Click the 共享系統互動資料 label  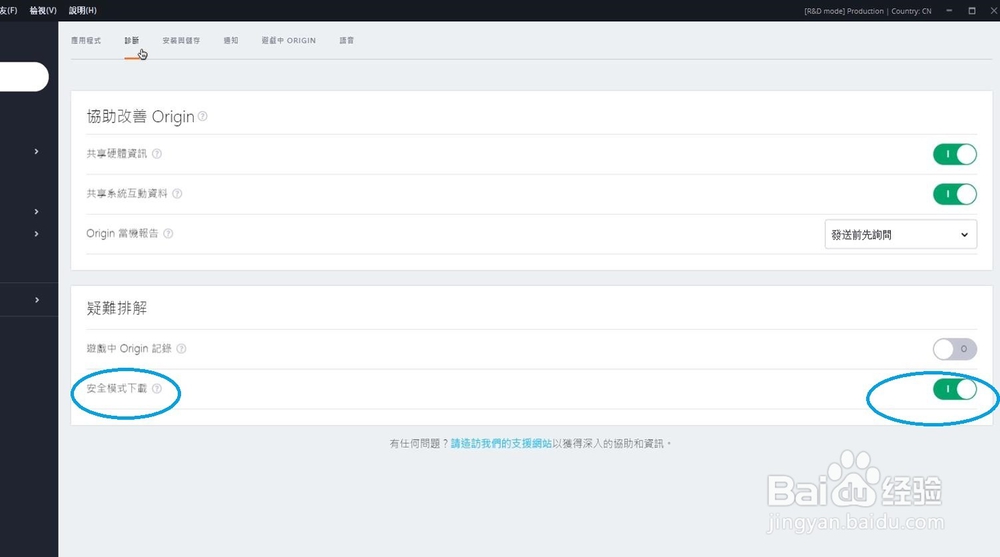127,193
